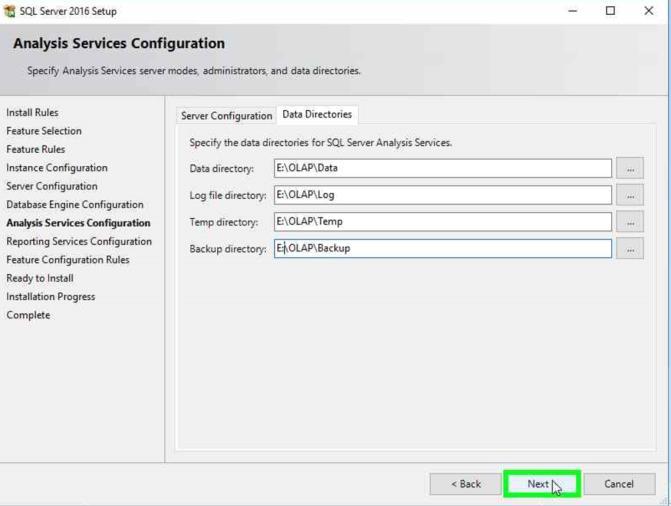This screenshot has width=671, height=506.
Task: Select the Instance Configuration step
Action: point(56,168)
